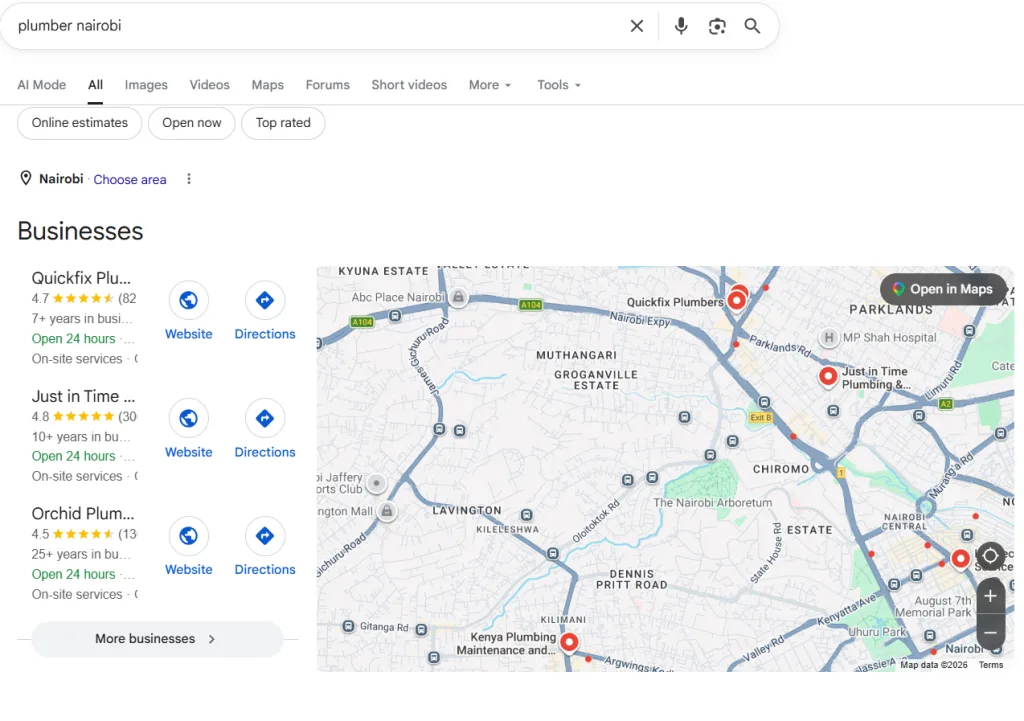Image resolution: width=1024 pixels, height=721 pixels.
Task: Click the Abc Place Nairobi marker
Action: pos(458,298)
